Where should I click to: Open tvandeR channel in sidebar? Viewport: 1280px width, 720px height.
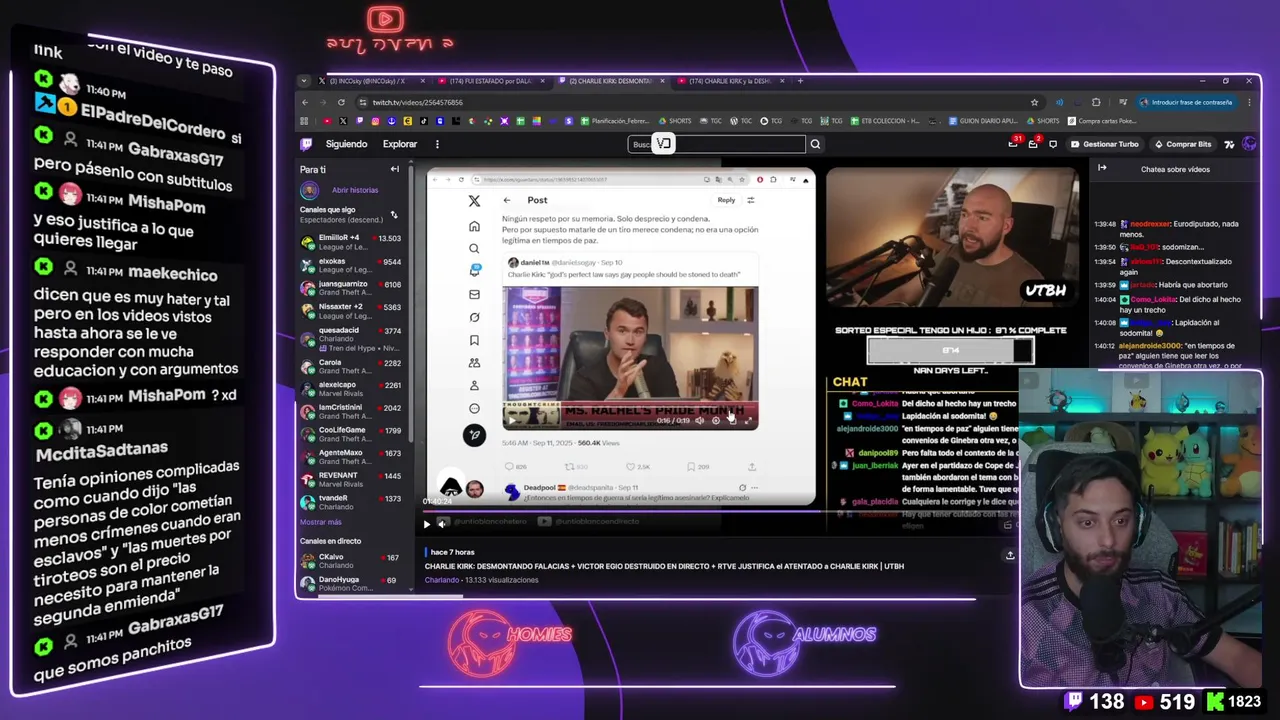(351, 502)
